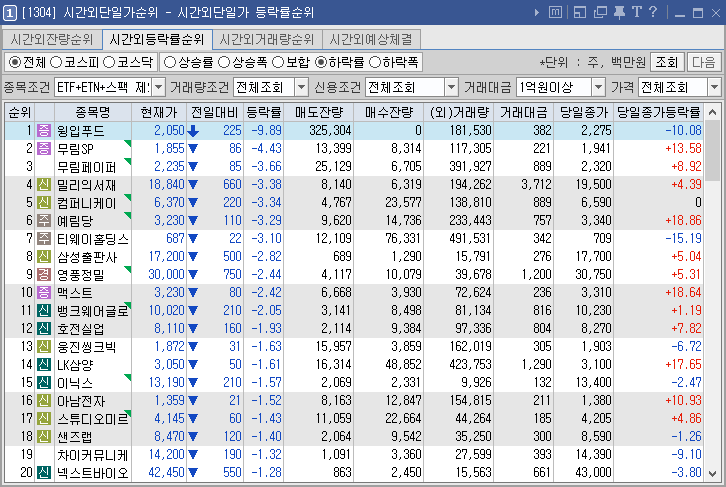Select the 코스피 radio button
Viewport: 726px width, 487px height.
(56, 62)
